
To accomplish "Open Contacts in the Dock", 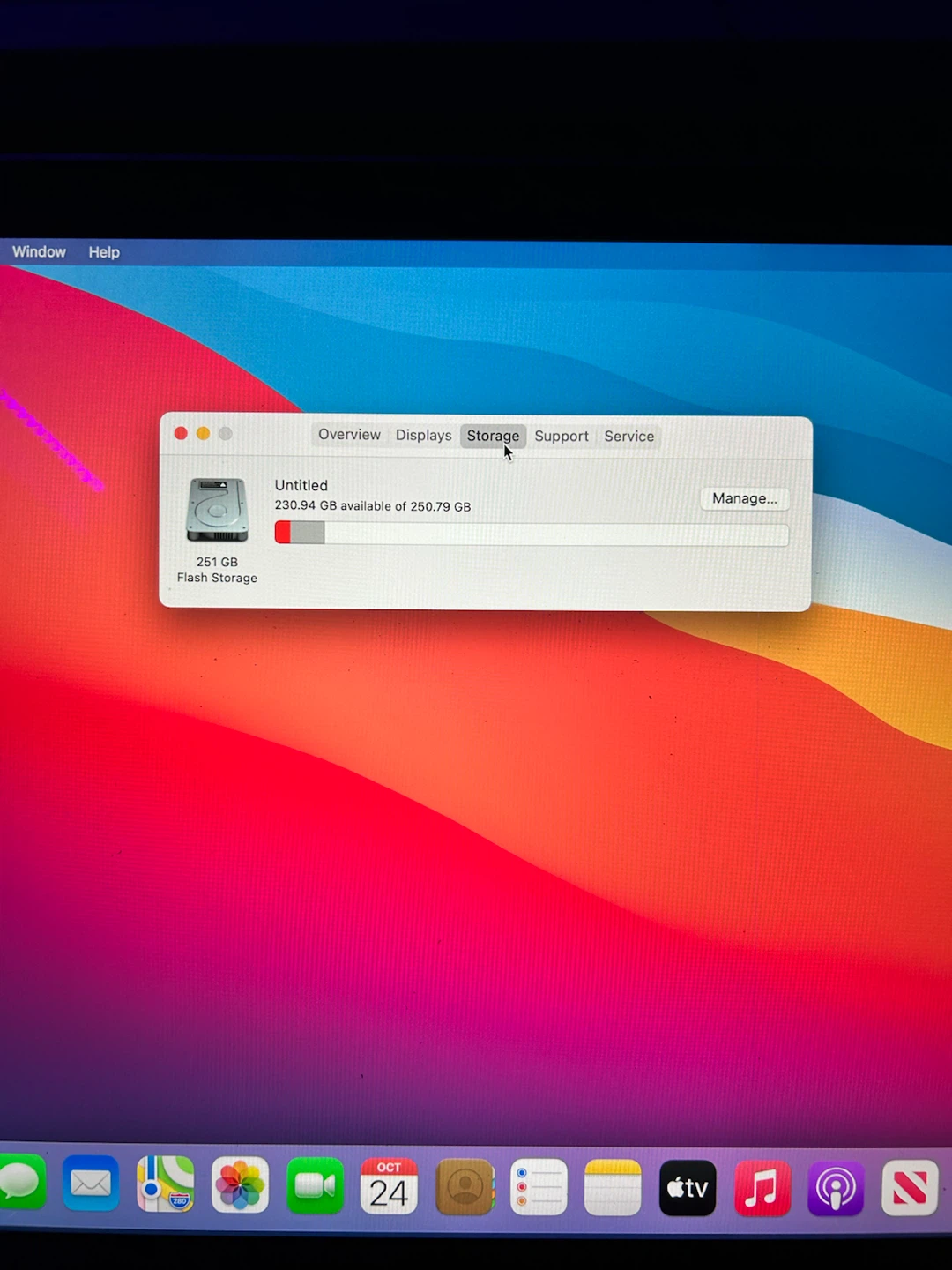I will [465, 1187].
